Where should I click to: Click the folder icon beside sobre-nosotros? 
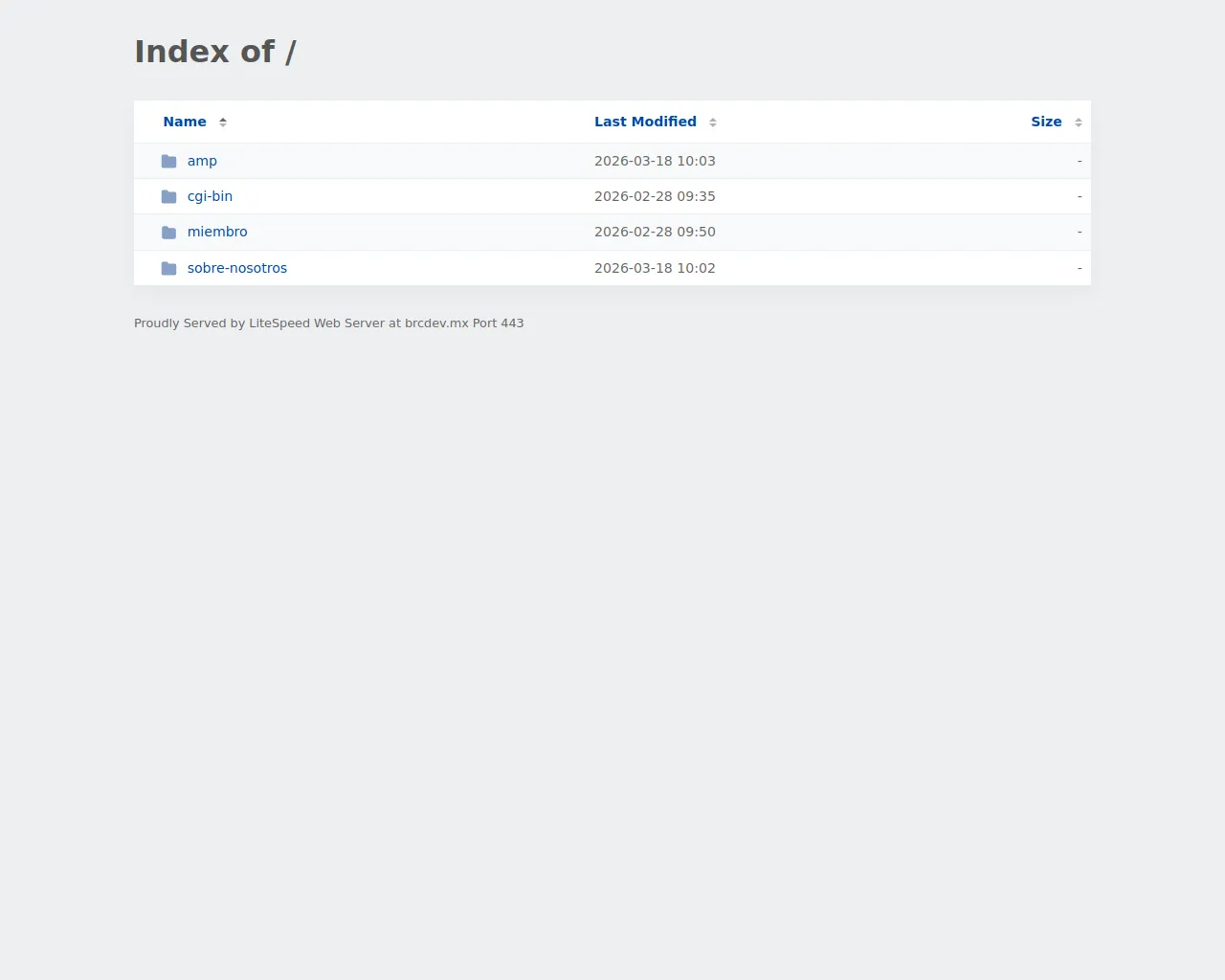(x=169, y=268)
